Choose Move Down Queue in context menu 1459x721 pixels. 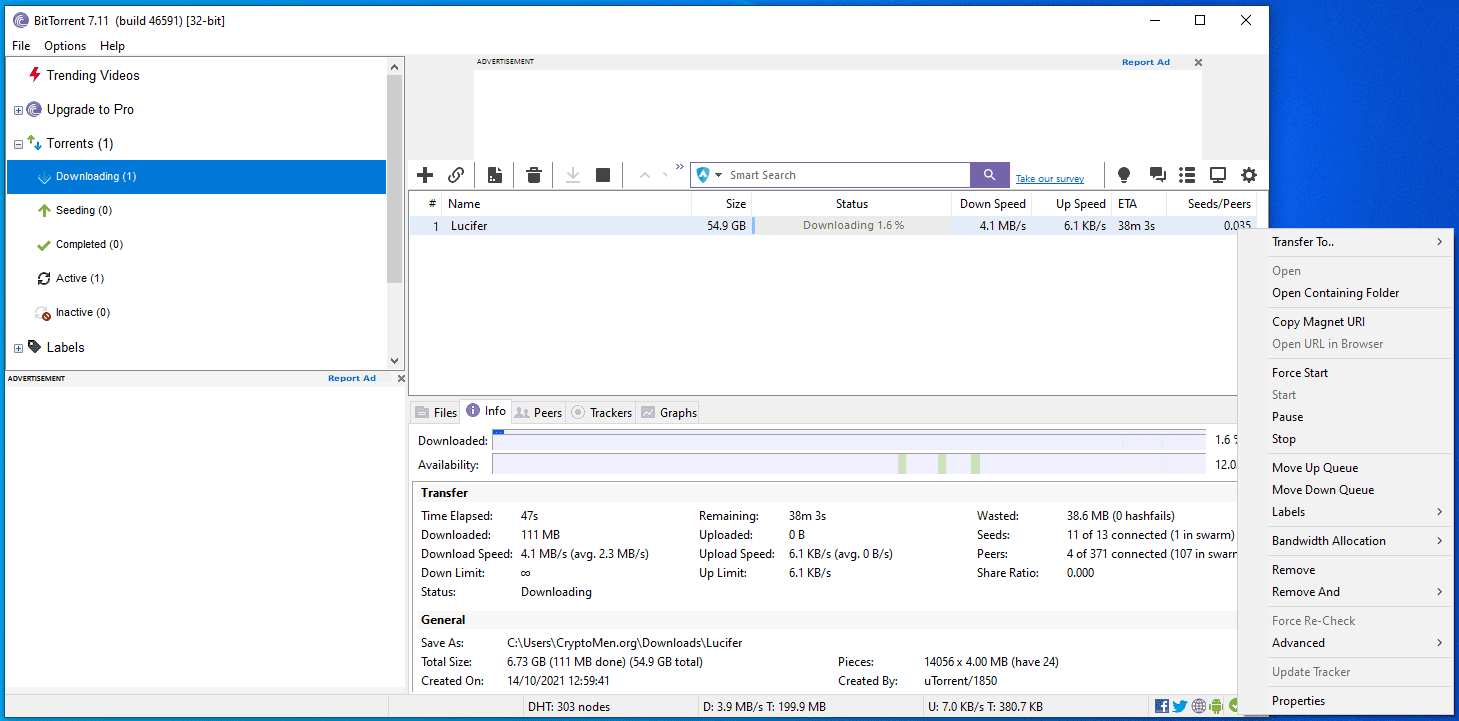[x=1346, y=490]
